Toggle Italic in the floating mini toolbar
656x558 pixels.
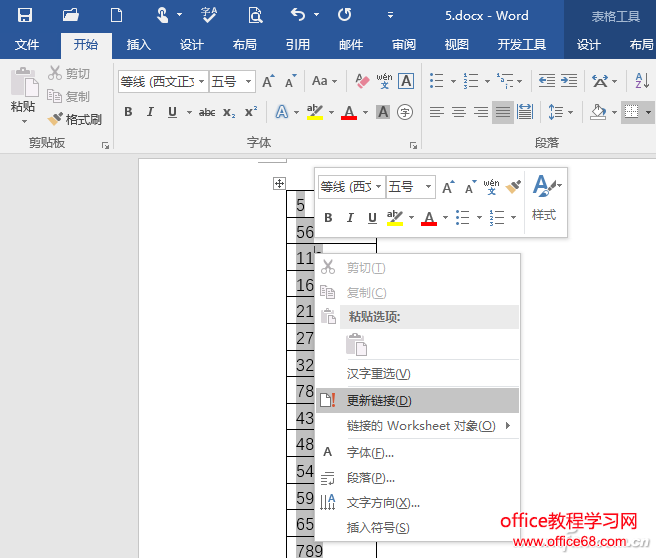[x=350, y=218]
